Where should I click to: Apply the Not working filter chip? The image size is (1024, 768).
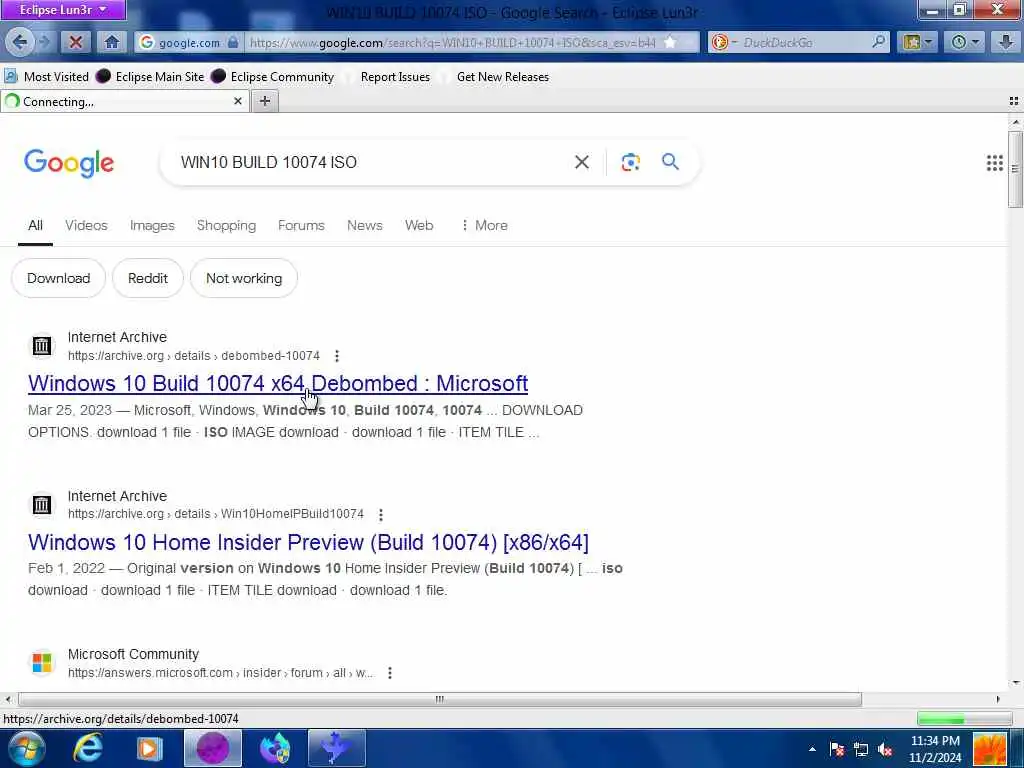pyautogui.click(x=244, y=278)
